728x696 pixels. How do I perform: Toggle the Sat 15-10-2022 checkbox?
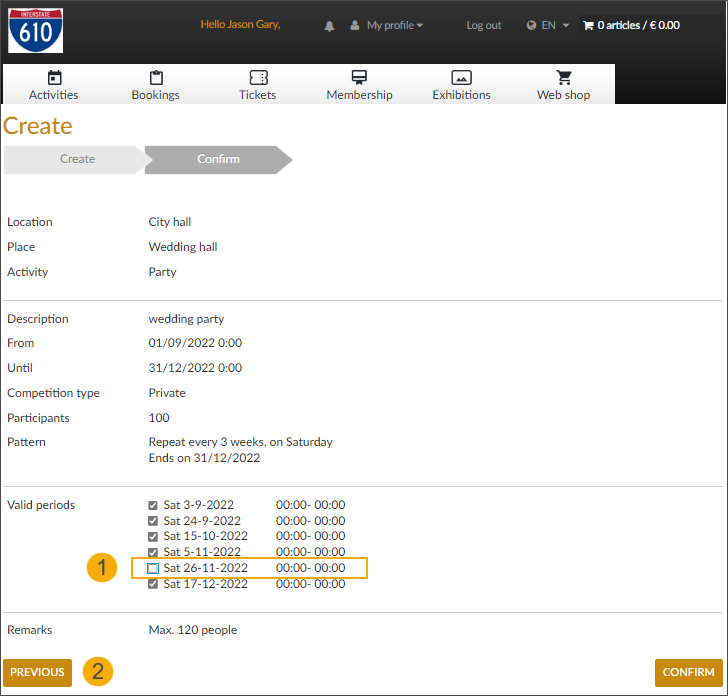tap(153, 536)
